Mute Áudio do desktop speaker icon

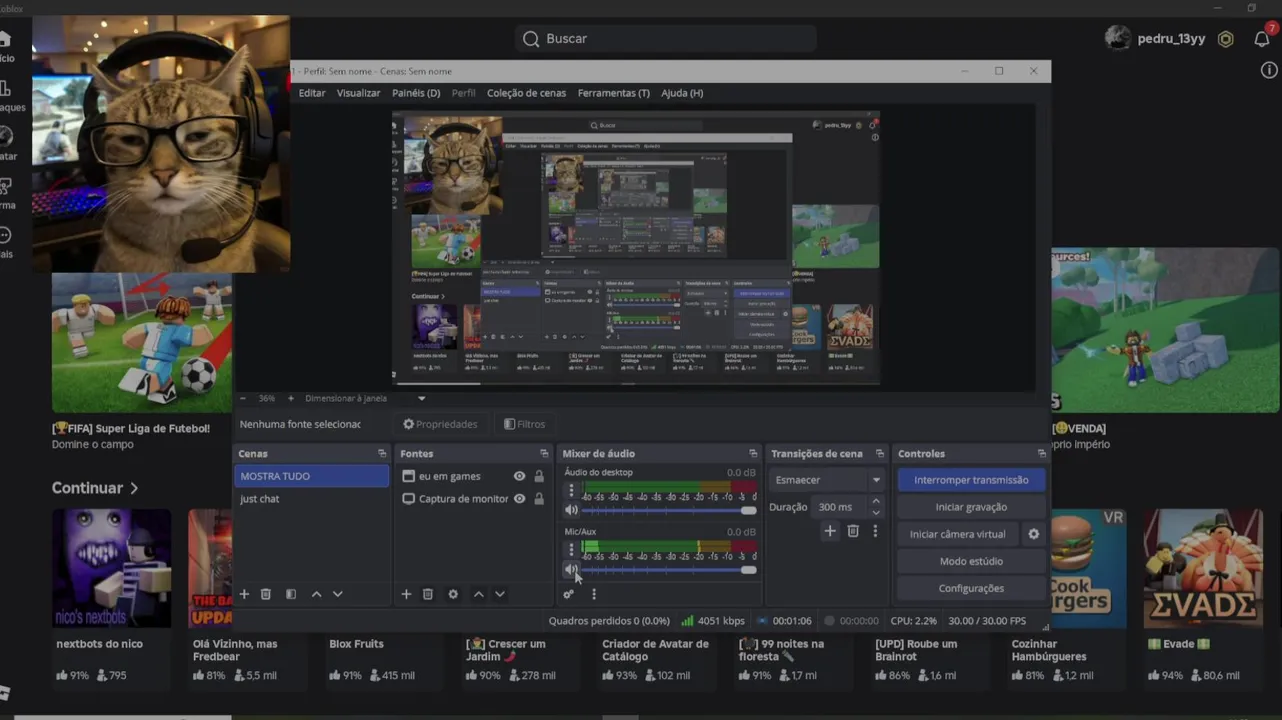pyautogui.click(x=571, y=511)
